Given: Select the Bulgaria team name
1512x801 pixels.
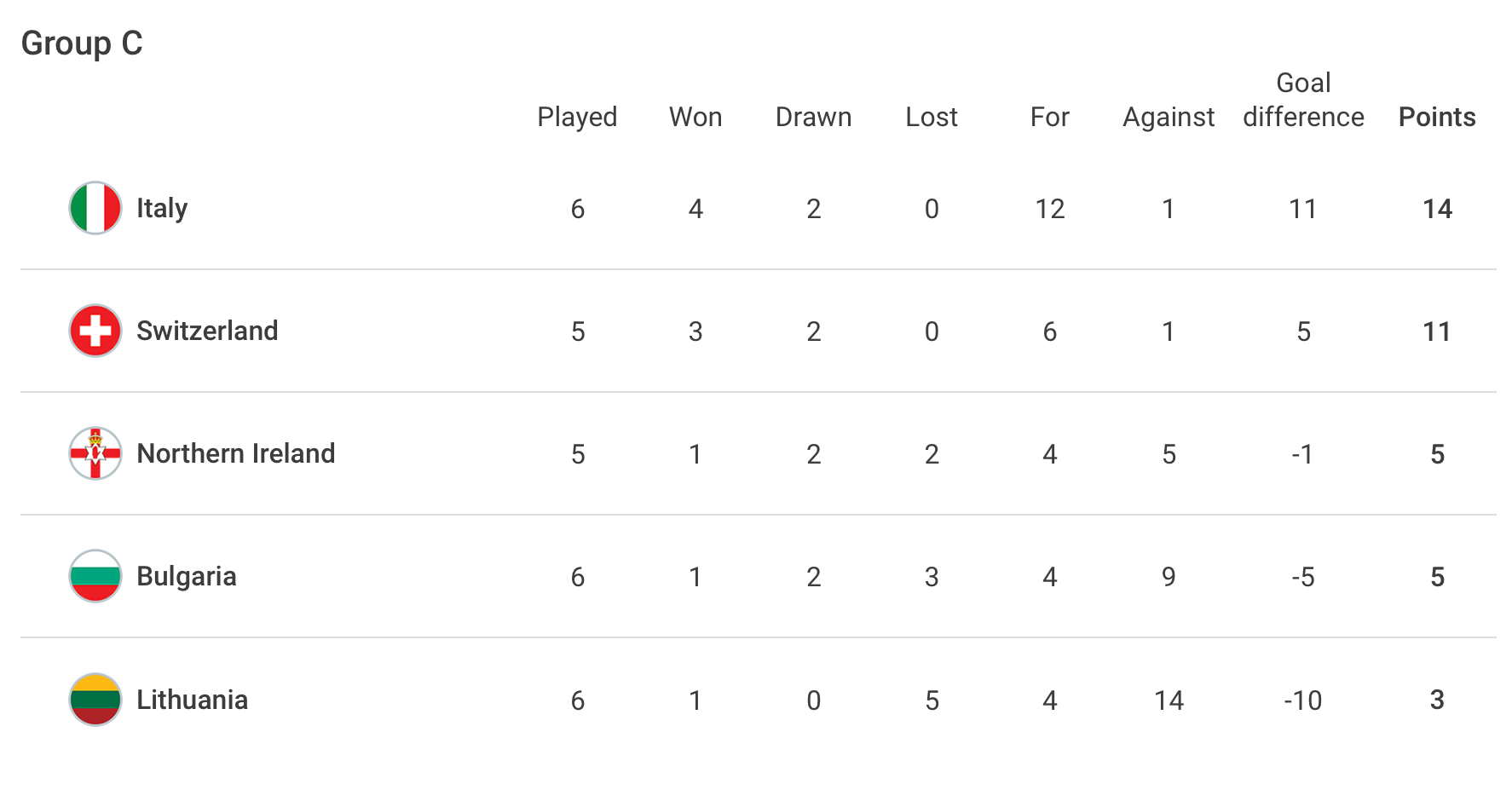Looking at the screenshot, I should click(x=187, y=577).
